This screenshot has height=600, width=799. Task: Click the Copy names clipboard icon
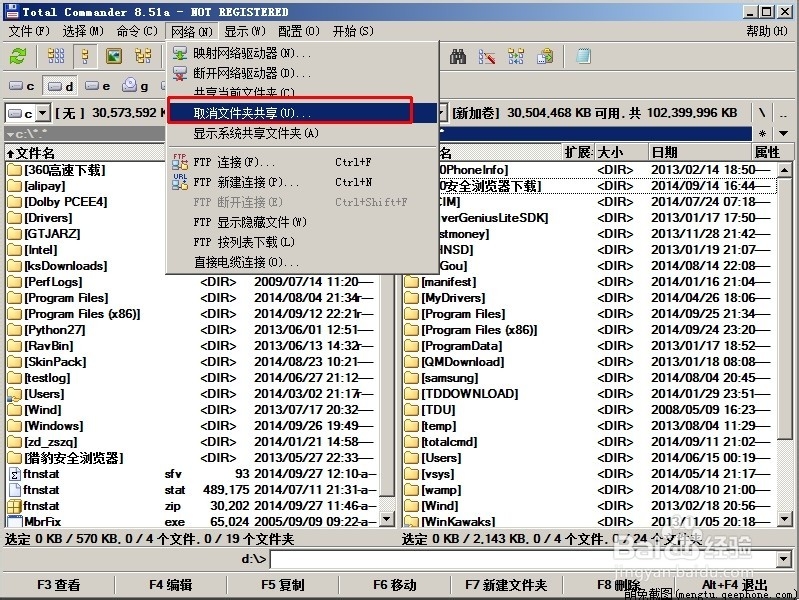pos(545,57)
